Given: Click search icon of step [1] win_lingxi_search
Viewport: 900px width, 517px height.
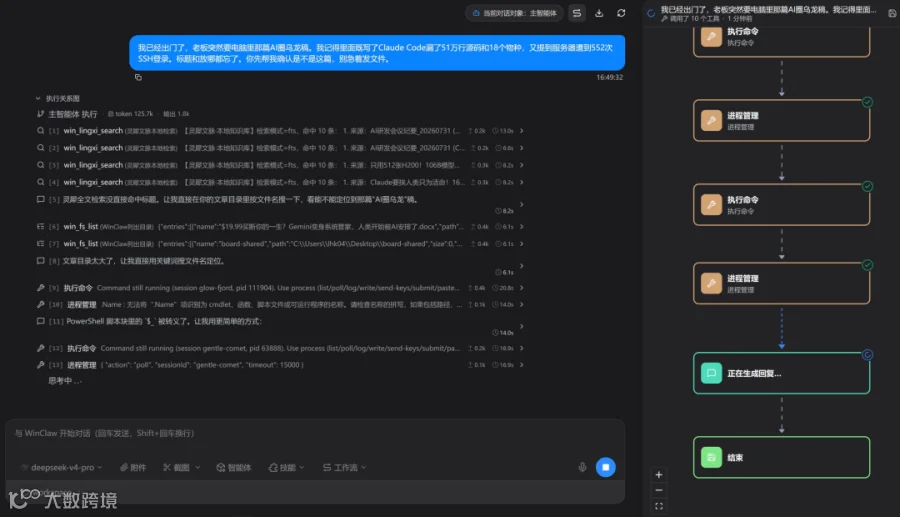Looking at the screenshot, I should point(41,131).
